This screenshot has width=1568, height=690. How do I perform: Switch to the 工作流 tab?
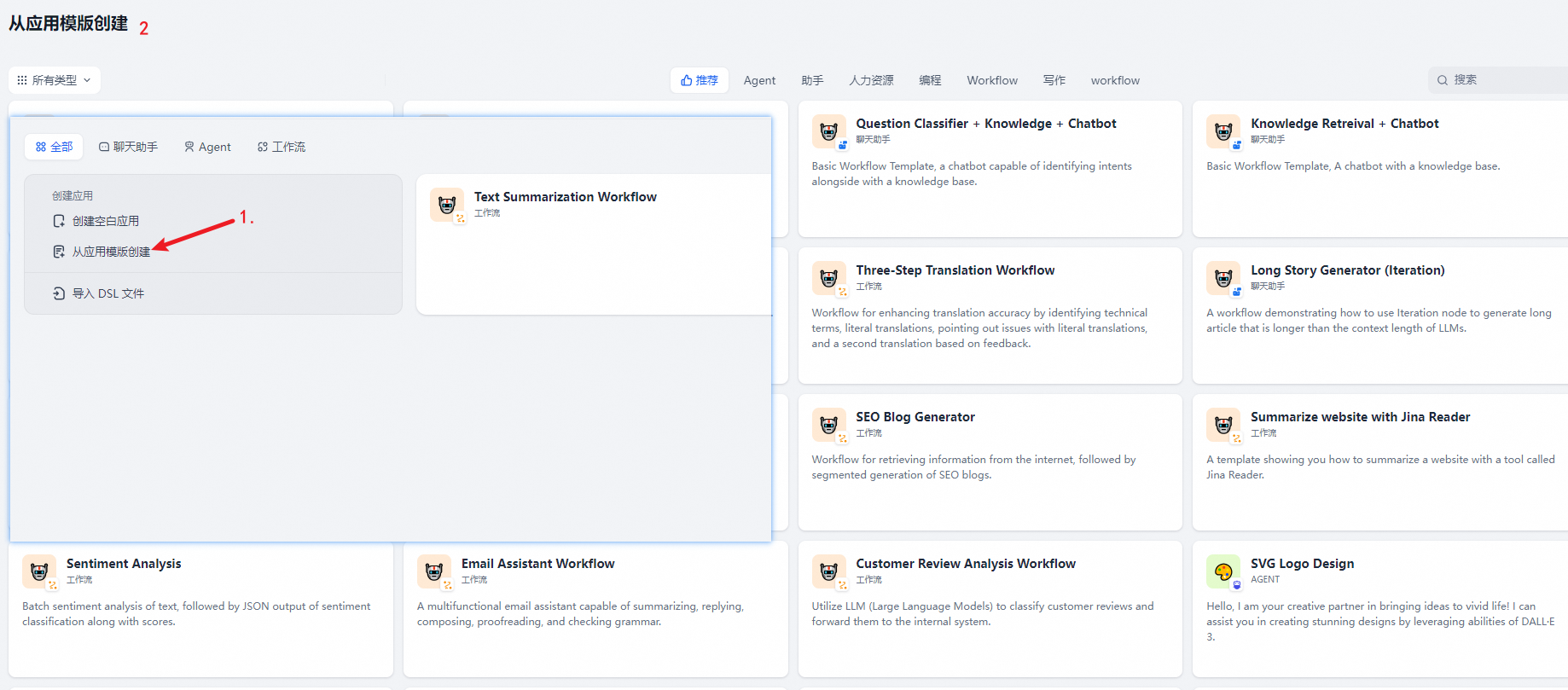[282, 147]
